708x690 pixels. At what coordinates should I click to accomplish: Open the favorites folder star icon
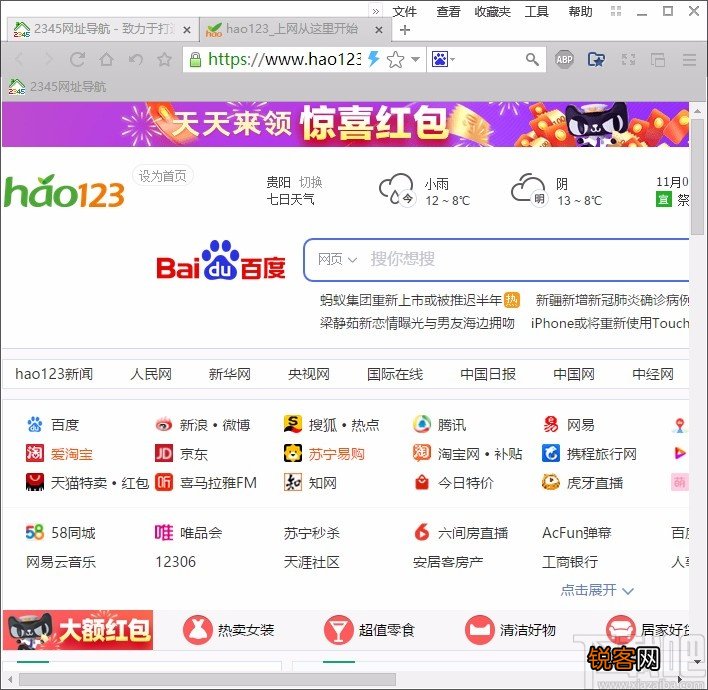pos(596,59)
